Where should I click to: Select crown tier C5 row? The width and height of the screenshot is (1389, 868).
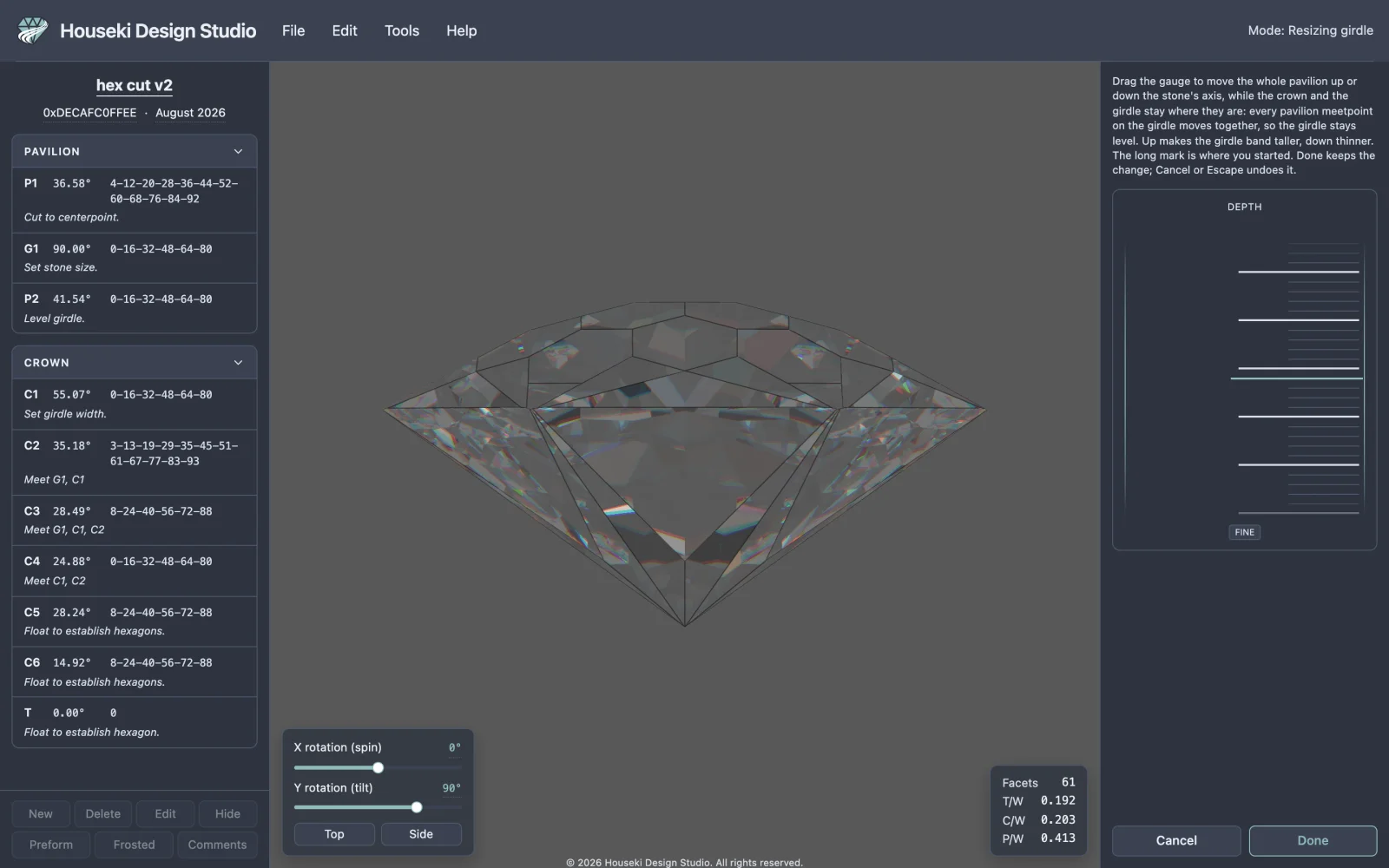point(135,621)
